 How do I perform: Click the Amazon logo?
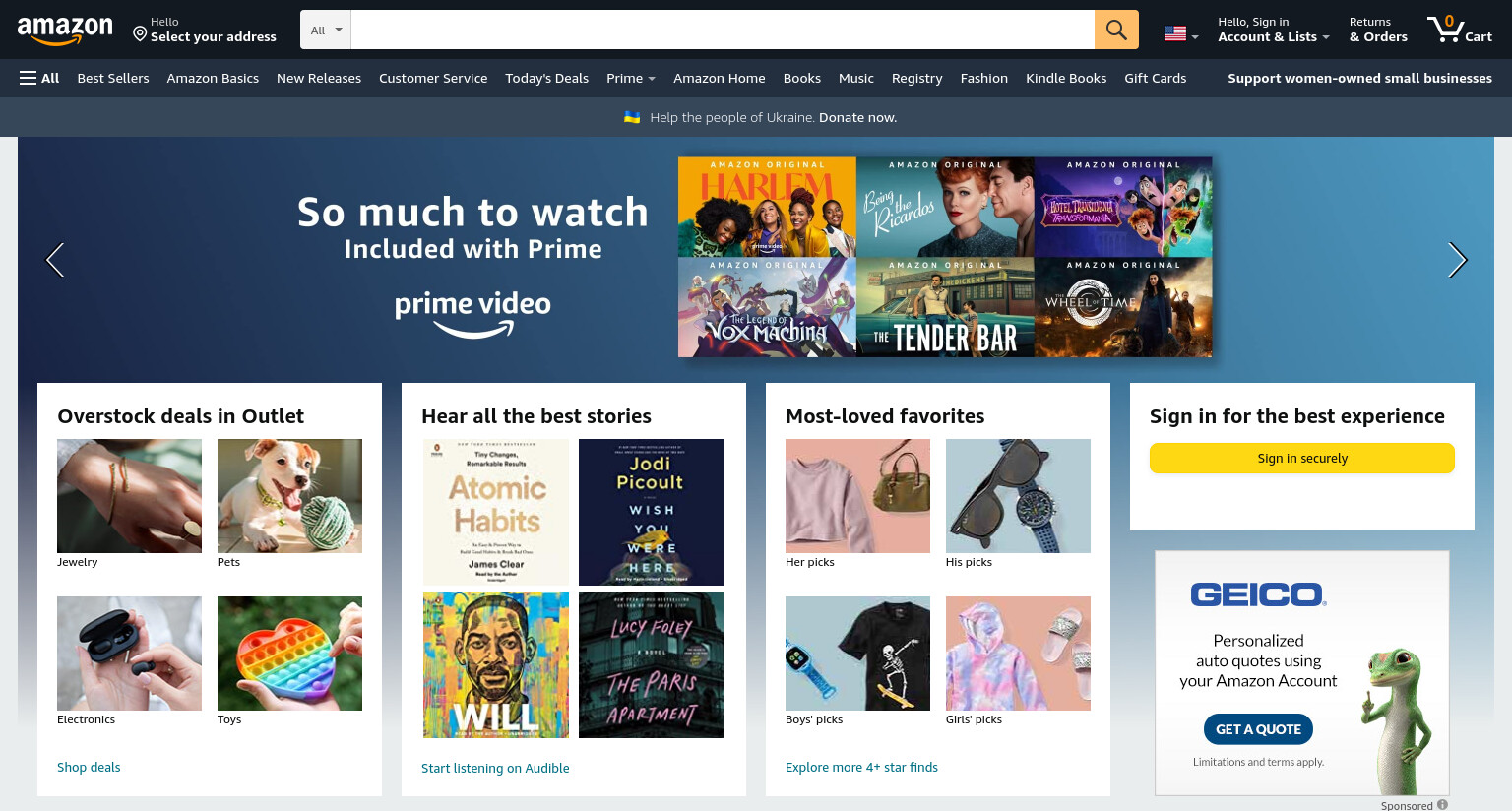(x=65, y=31)
